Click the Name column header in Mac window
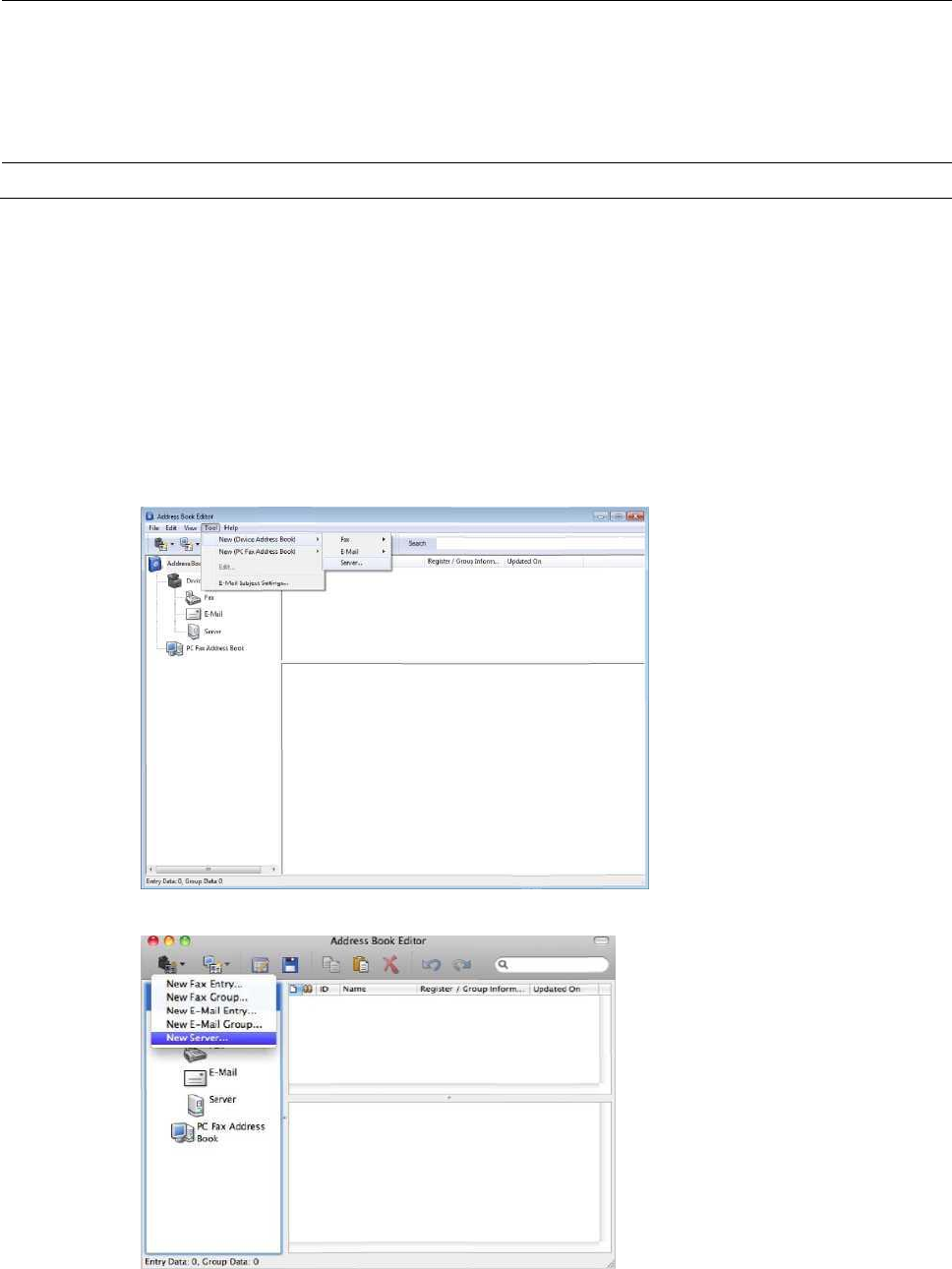The height and width of the screenshot is (1269, 952). pyautogui.click(x=379, y=989)
